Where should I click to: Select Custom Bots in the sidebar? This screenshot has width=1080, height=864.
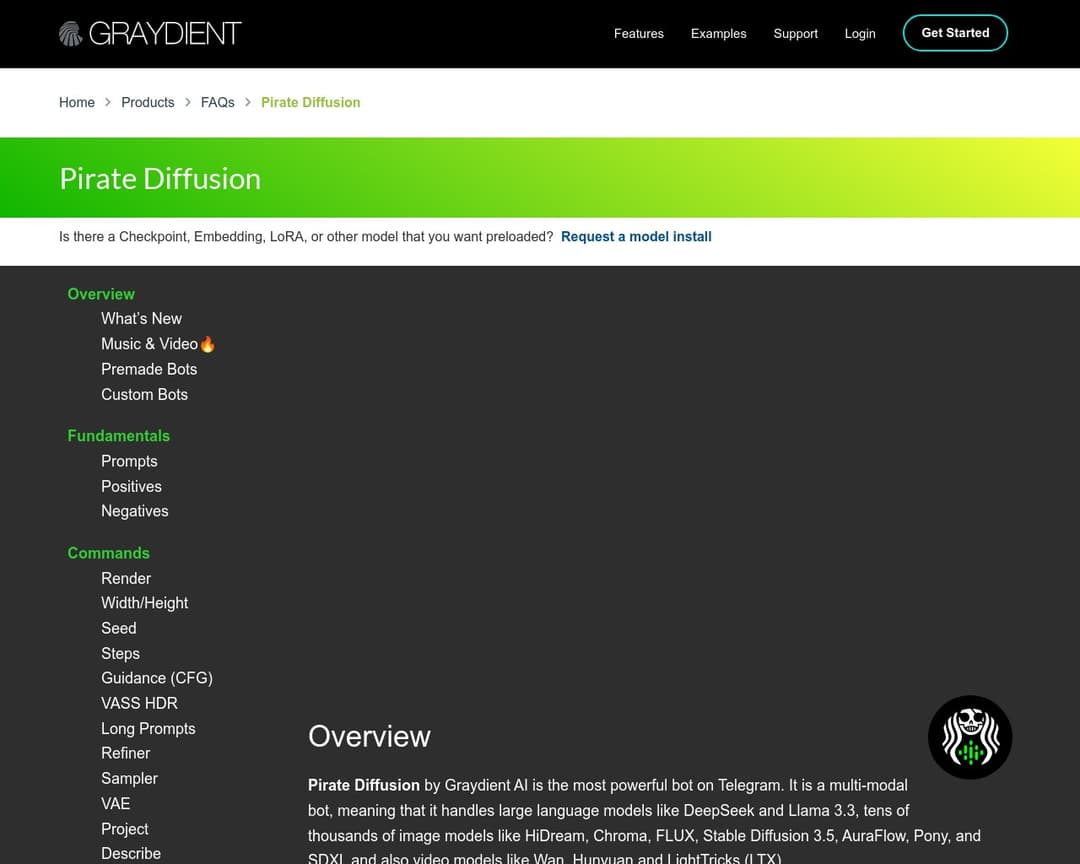pos(144,394)
